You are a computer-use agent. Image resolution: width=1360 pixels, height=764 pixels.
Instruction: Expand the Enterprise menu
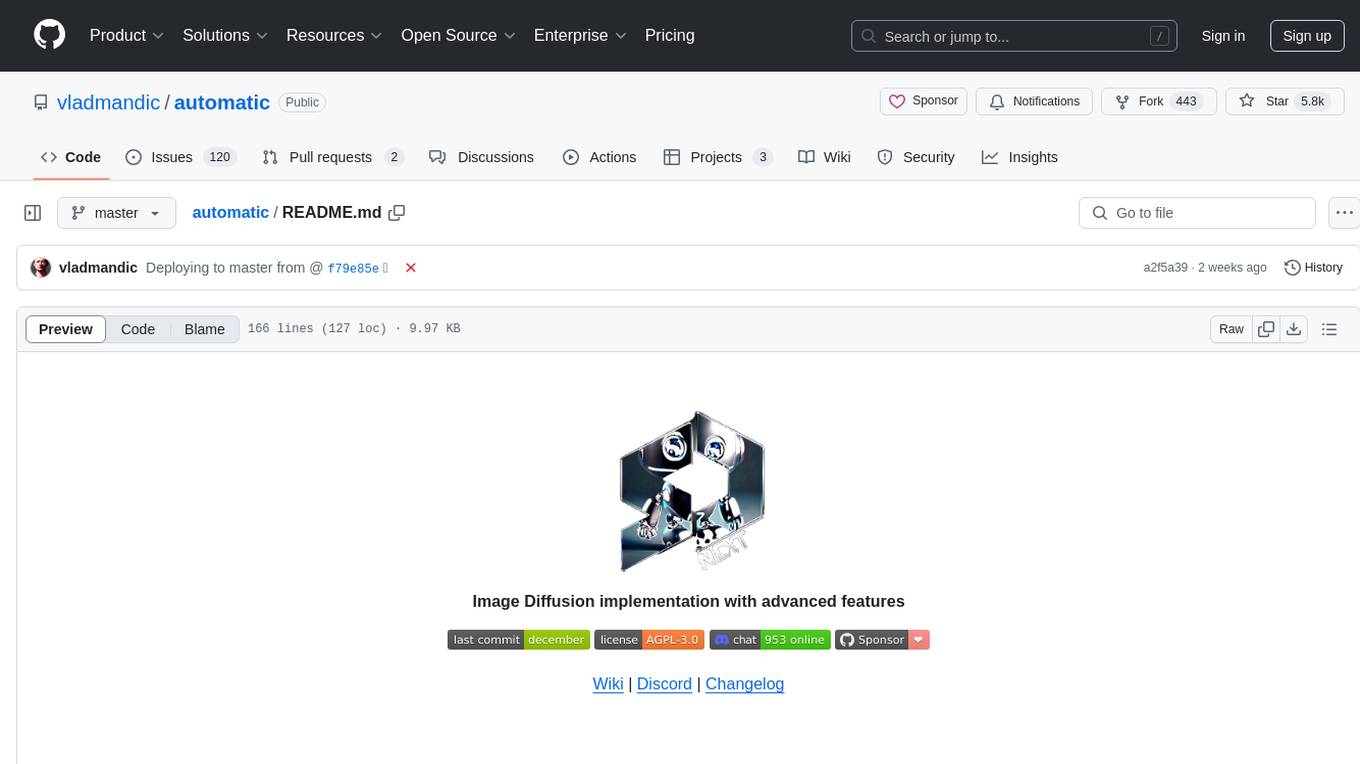(580, 35)
